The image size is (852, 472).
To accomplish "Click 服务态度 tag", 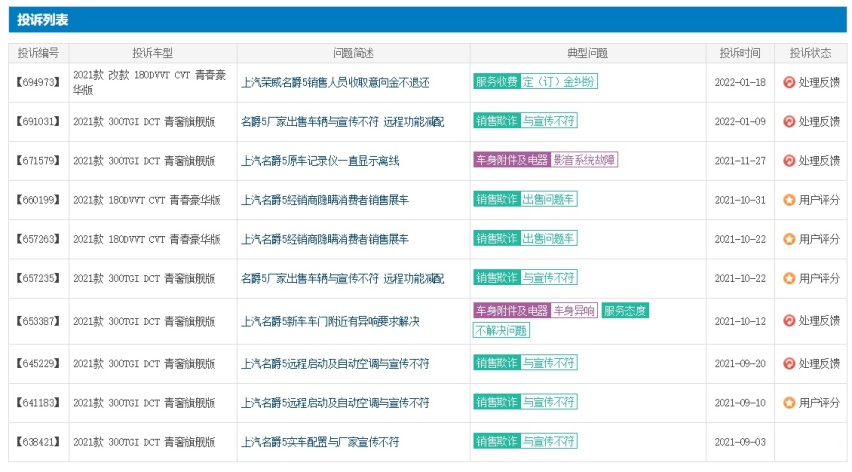I will click(625, 311).
